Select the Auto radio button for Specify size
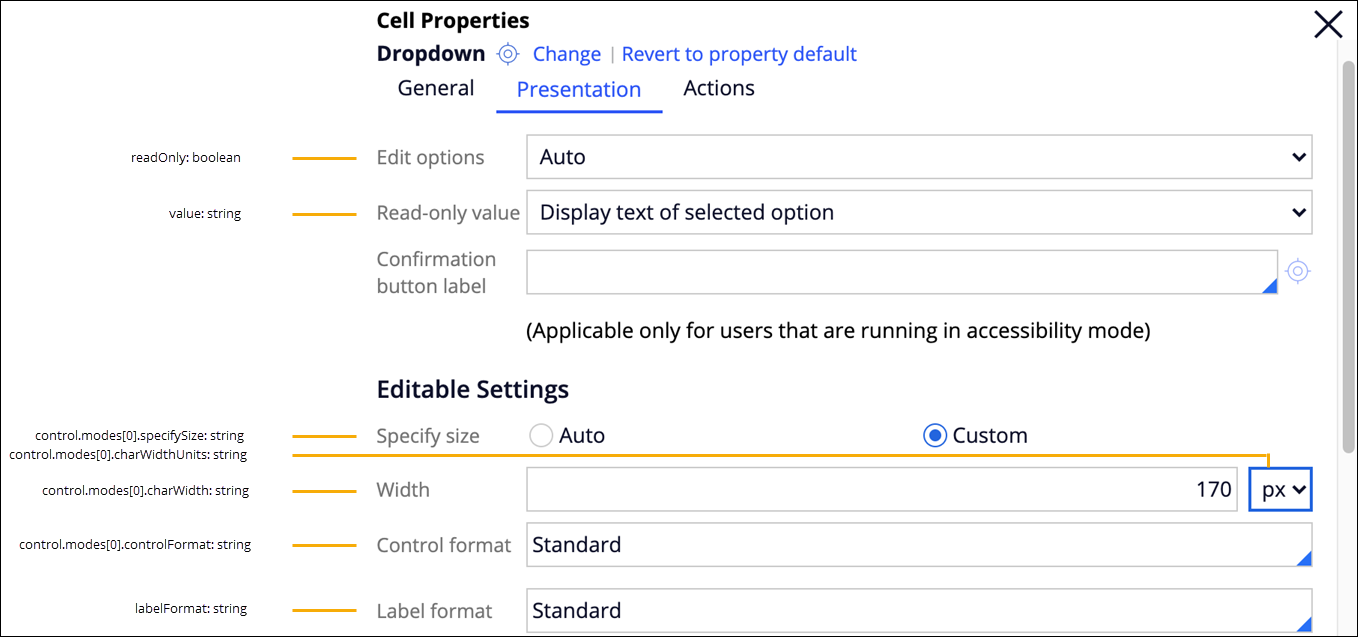The width and height of the screenshot is (1358, 637). pyautogui.click(x=541, y=436)
